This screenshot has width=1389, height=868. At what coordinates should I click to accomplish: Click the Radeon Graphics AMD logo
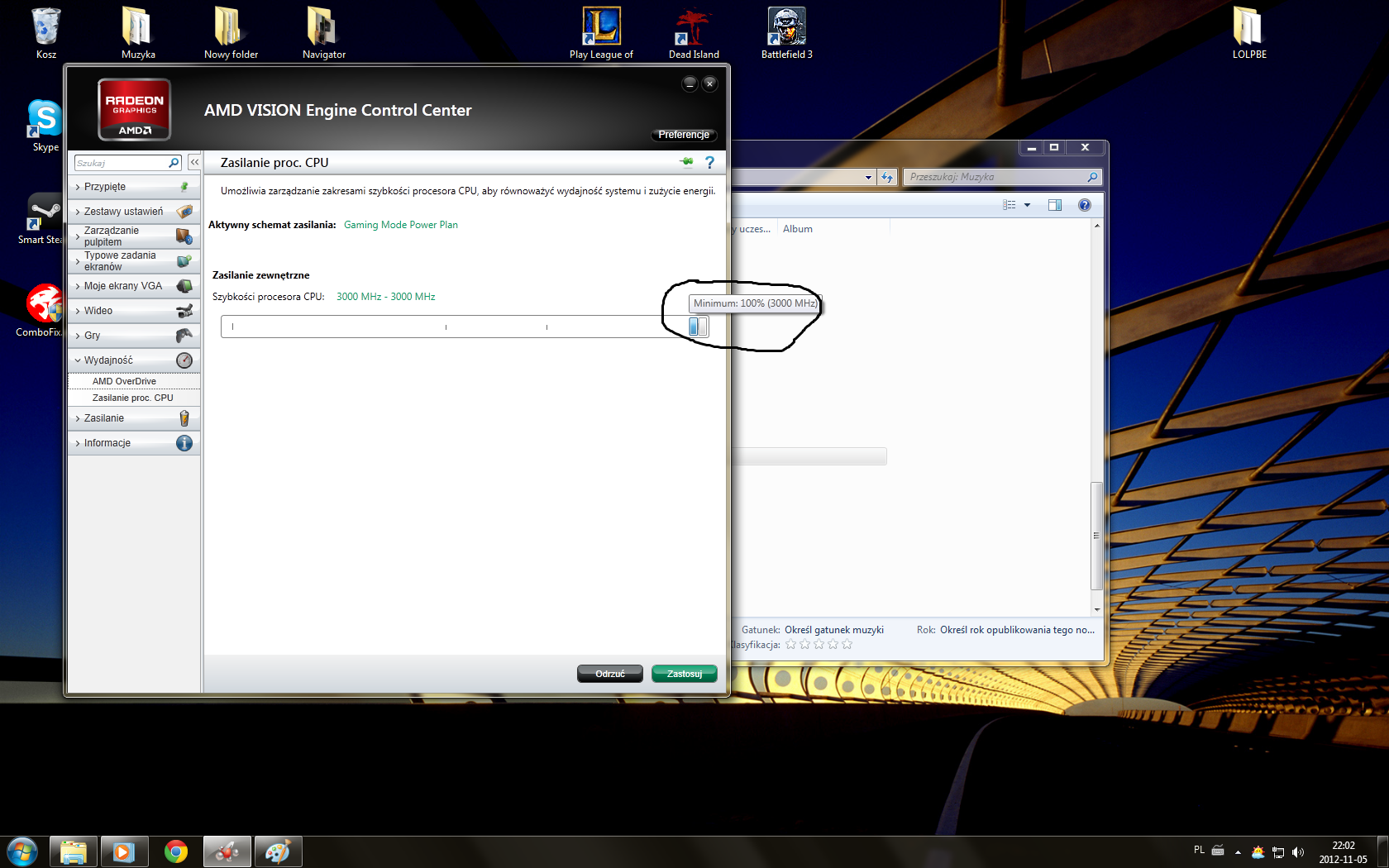click(134, 109)
